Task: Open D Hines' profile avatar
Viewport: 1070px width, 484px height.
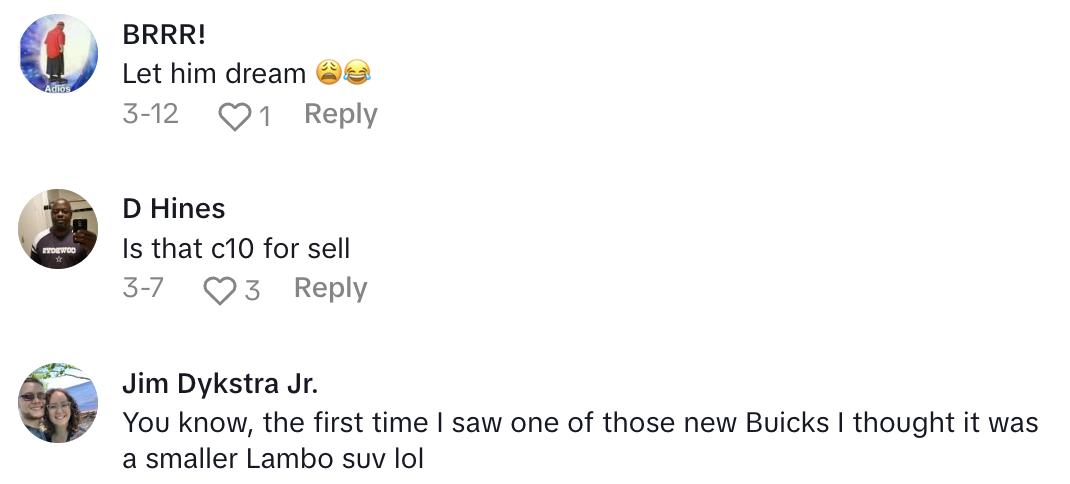Action: point(59,229)
